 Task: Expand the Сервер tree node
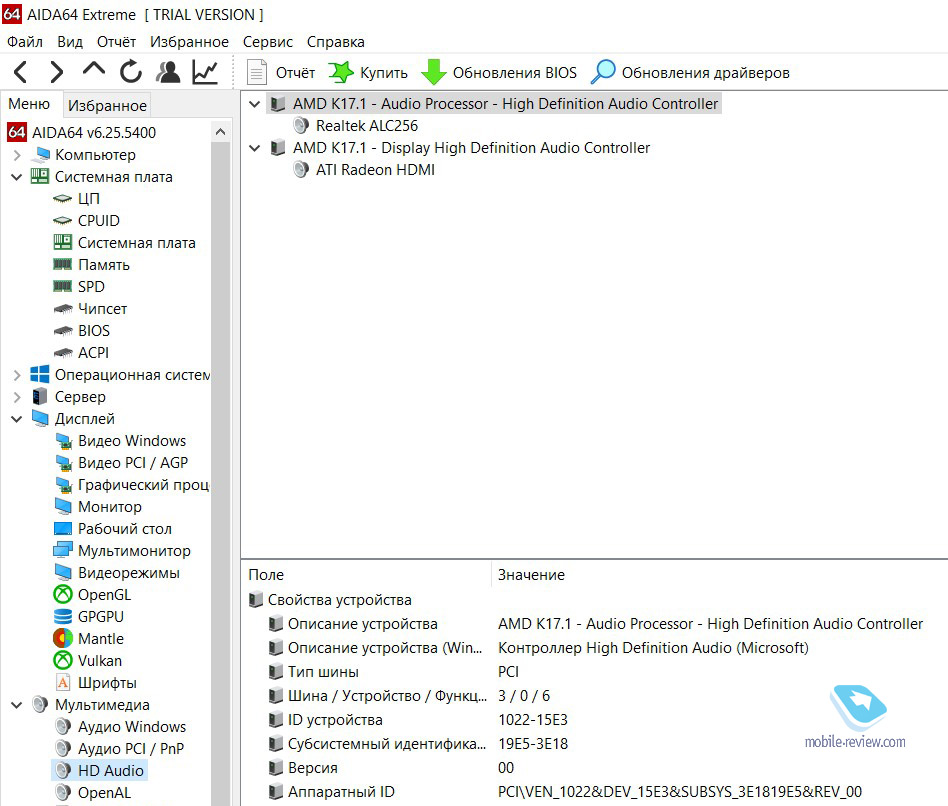tap(17, 397)
